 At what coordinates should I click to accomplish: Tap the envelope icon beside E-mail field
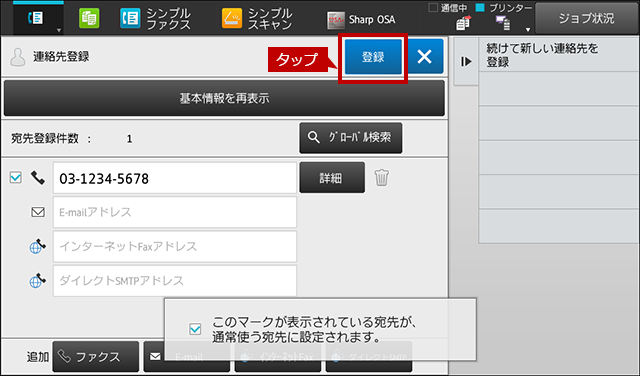coord(38,212)
